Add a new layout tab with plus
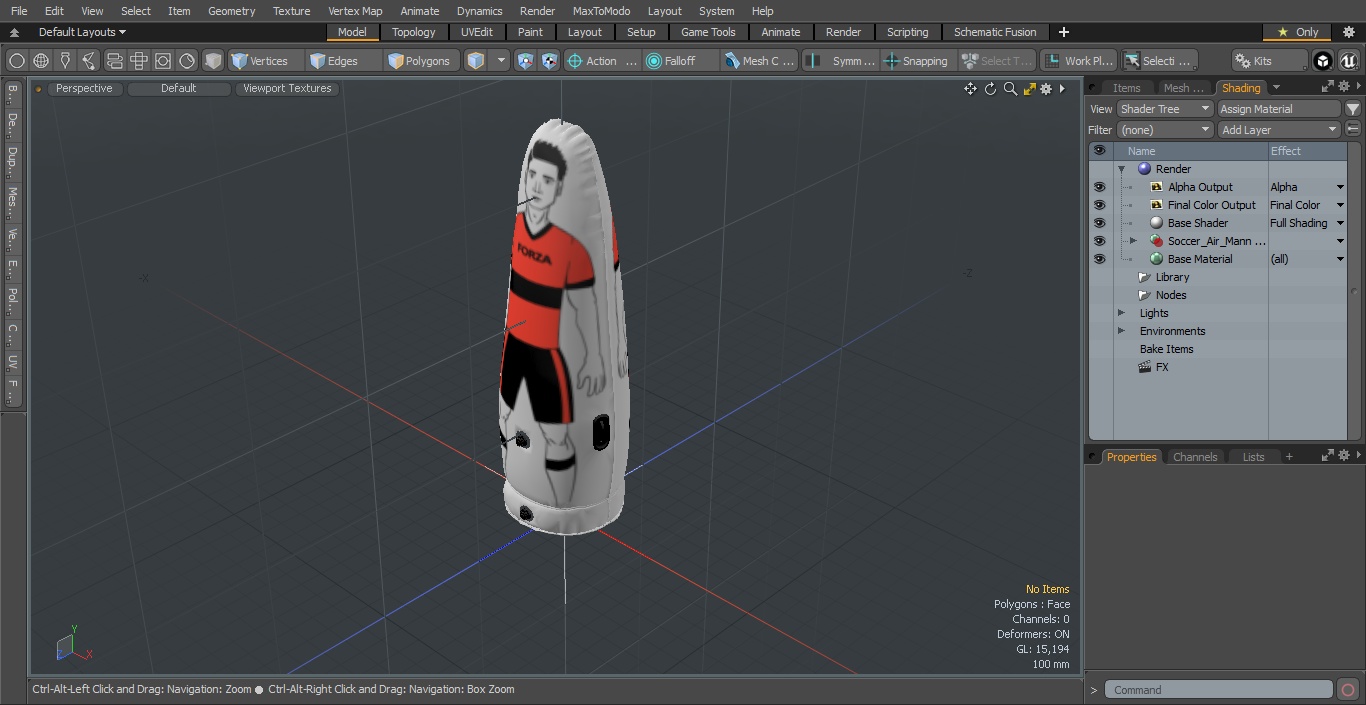1366x705 pixels. point(1063,32)
